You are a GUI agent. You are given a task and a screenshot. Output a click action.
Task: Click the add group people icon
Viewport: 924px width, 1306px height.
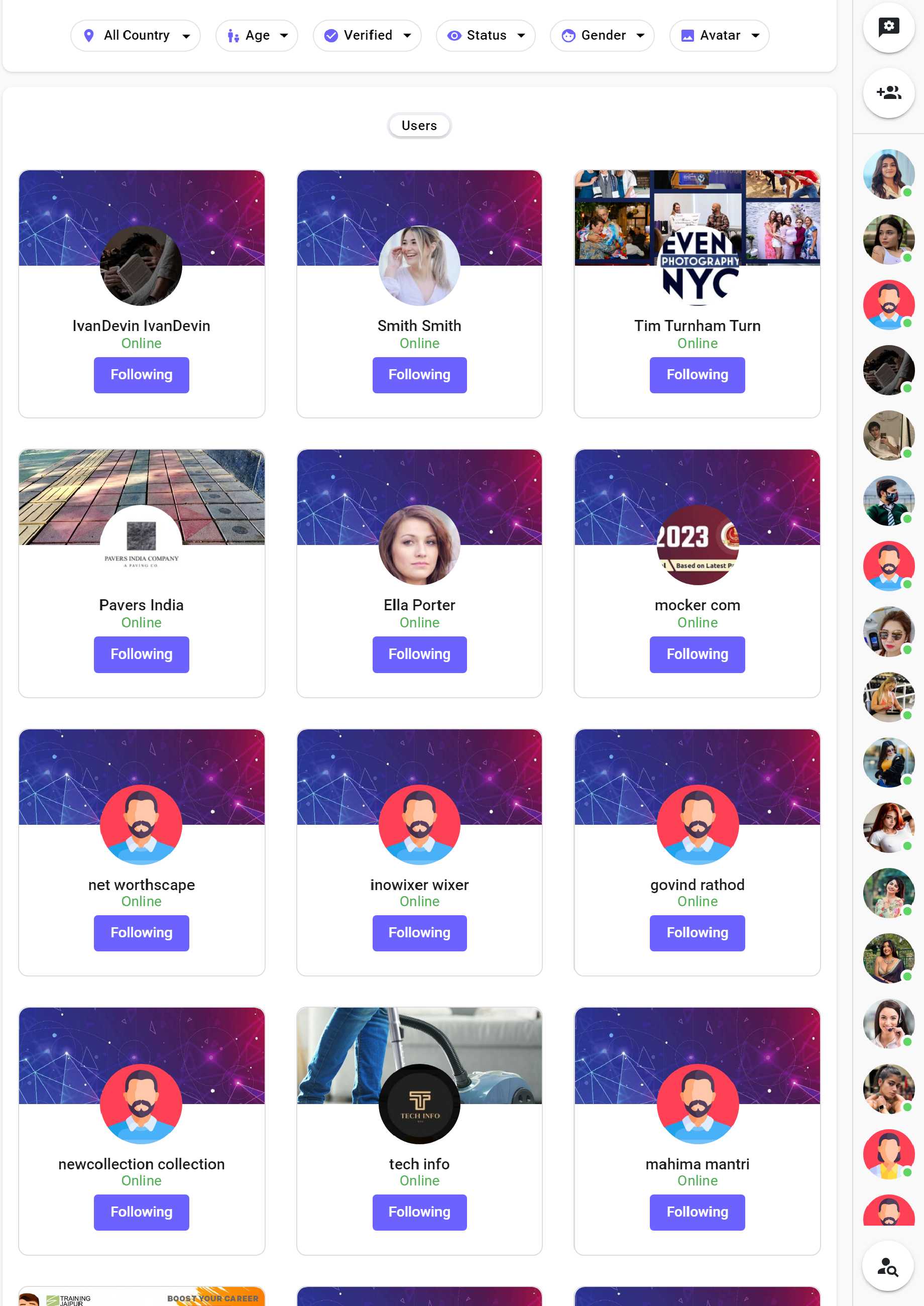[x=888, y=92]
